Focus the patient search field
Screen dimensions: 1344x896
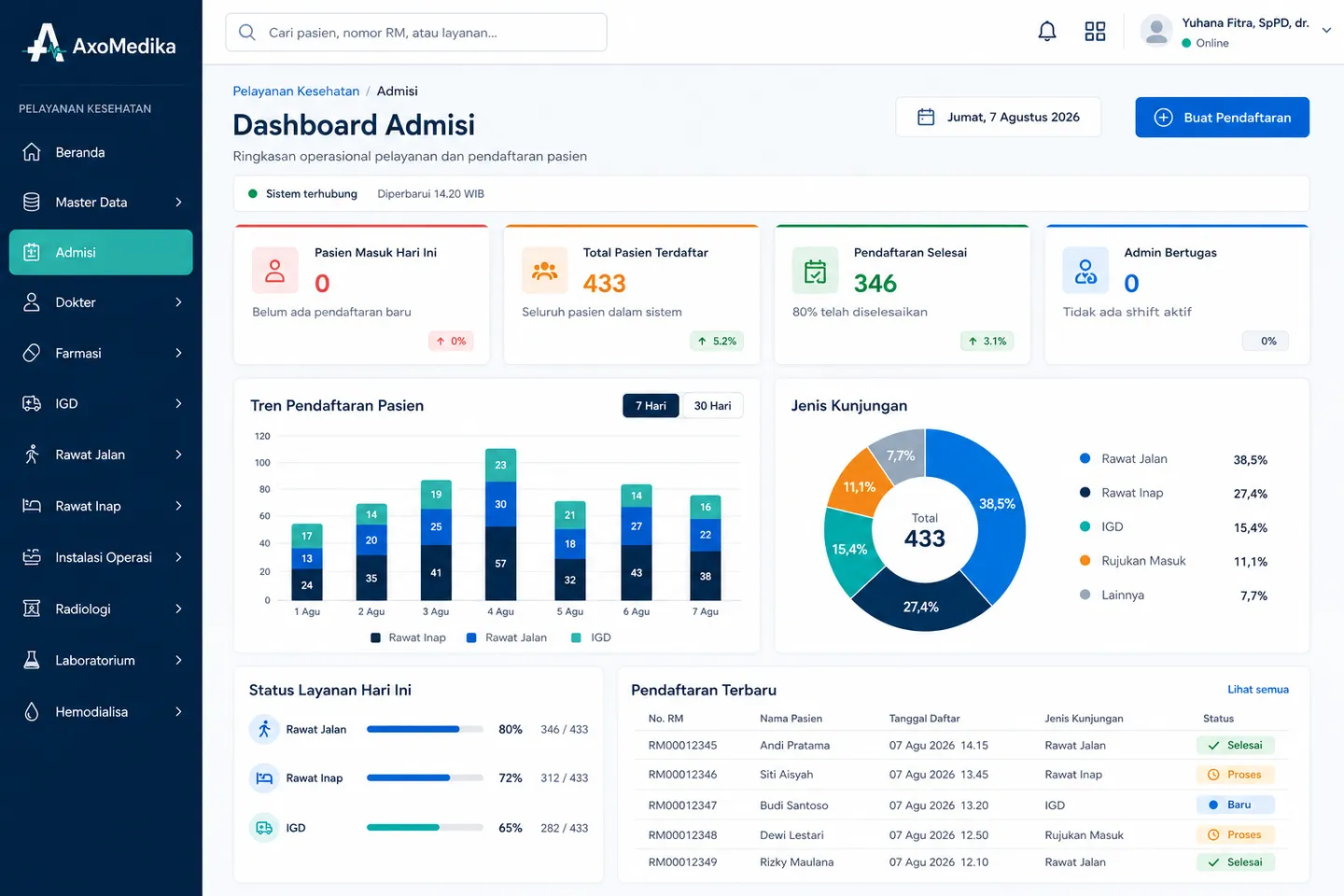coord(416,33)
